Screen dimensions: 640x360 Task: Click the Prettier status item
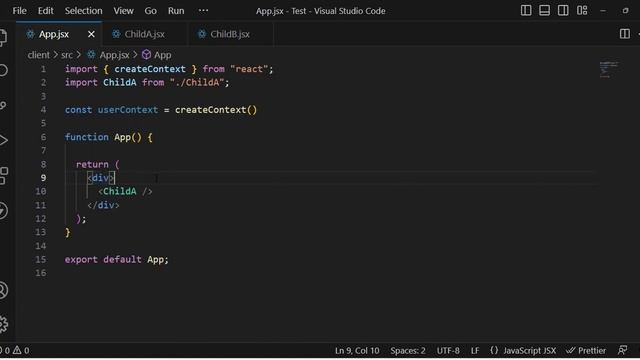586,351
